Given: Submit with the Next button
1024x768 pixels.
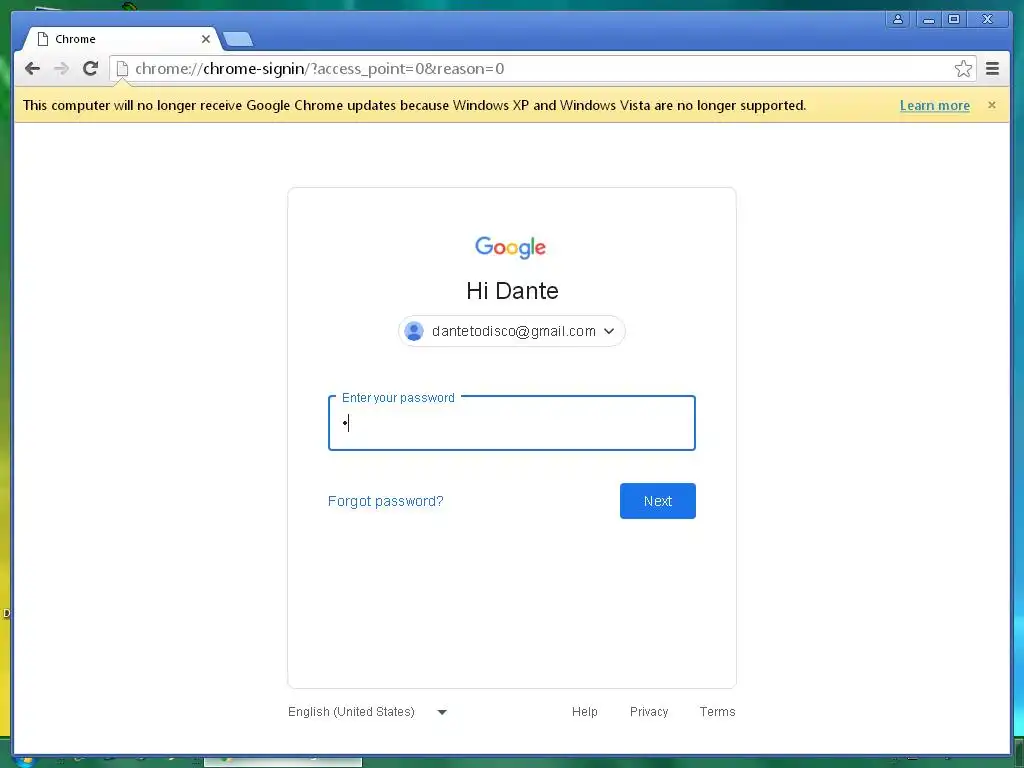Looking at the screenshot, I should tap(658, 501).
